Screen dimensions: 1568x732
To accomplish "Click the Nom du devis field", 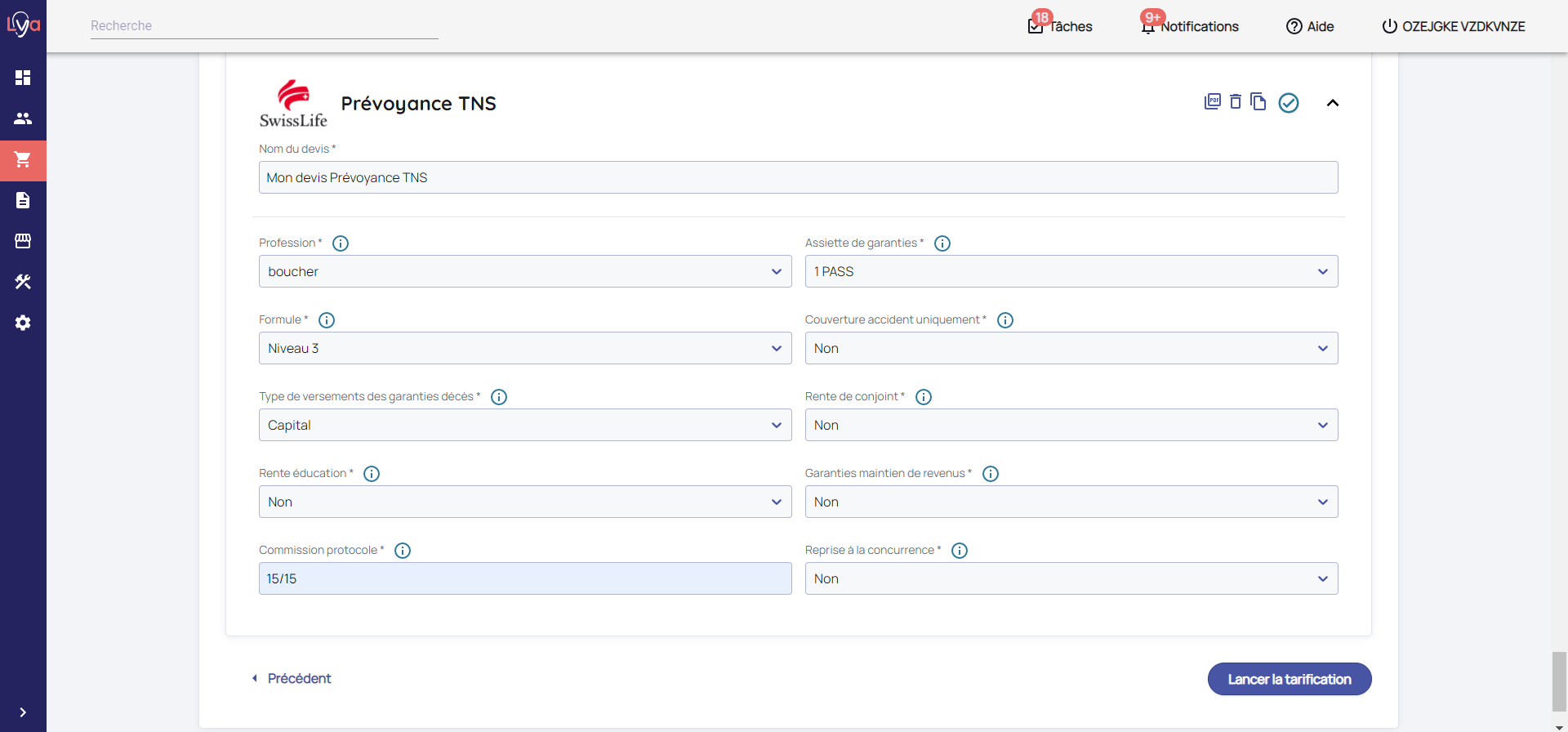I will [x=798, y=177].
